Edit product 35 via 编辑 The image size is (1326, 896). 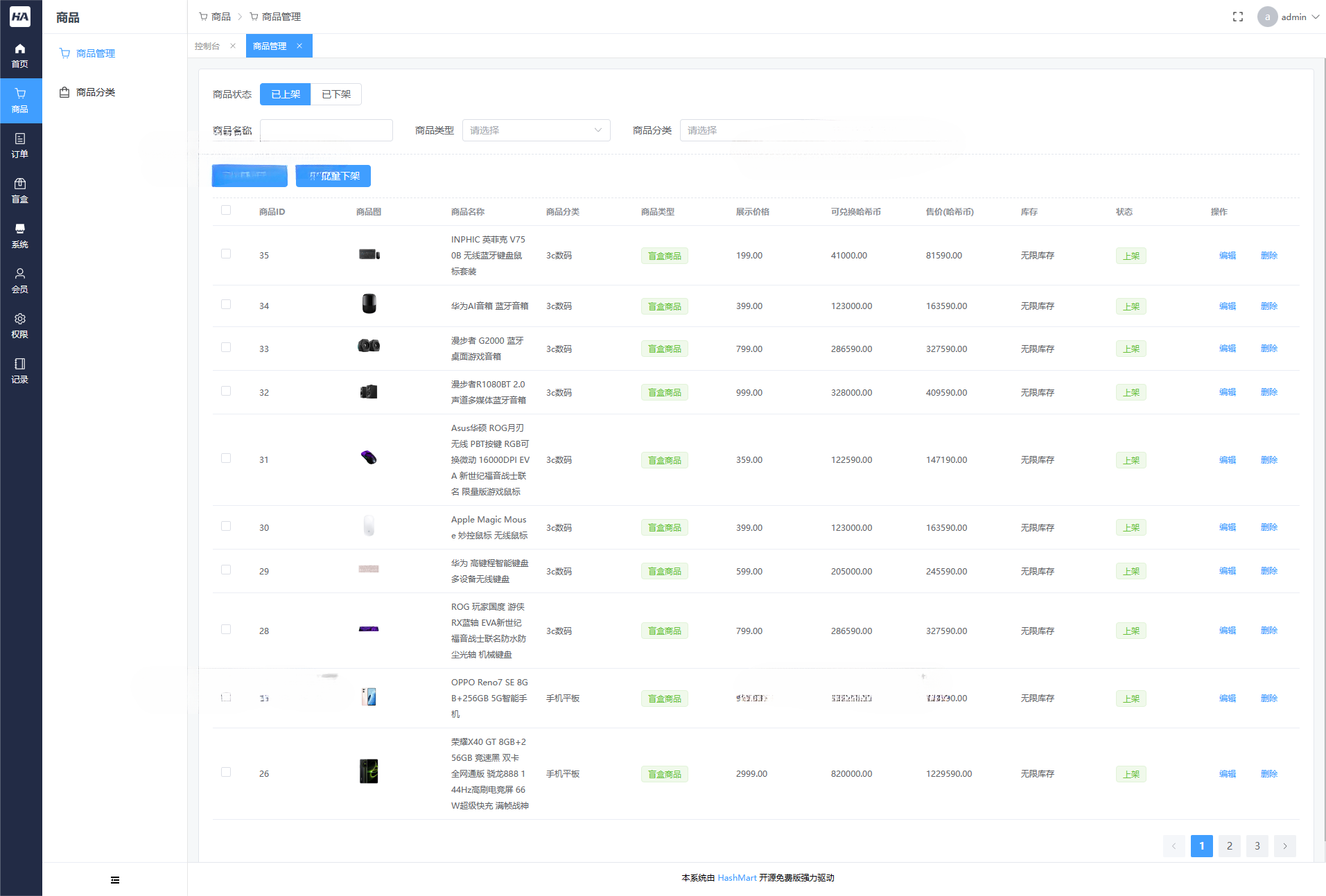tap(1228, 256)
